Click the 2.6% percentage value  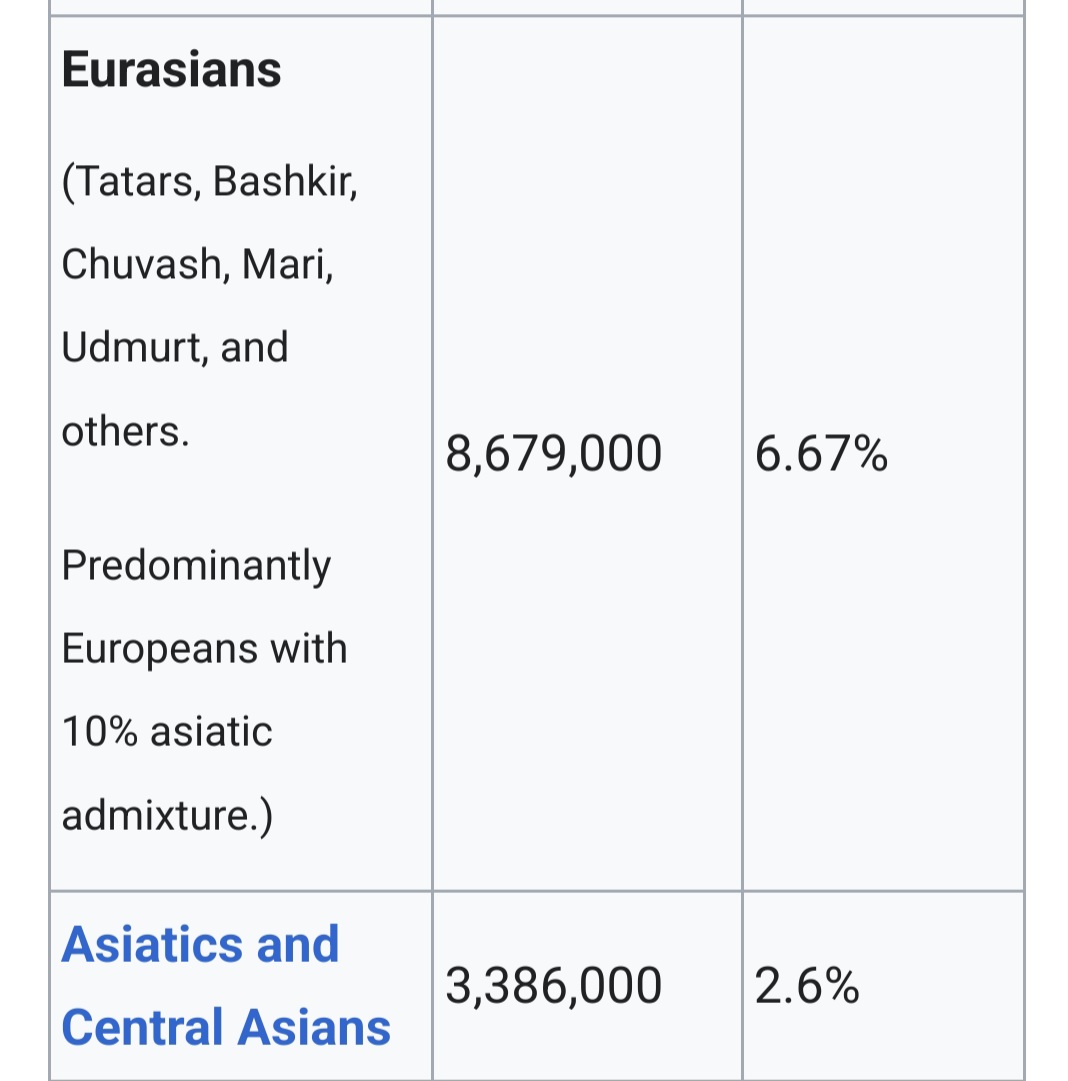click(x=807, y=985)
